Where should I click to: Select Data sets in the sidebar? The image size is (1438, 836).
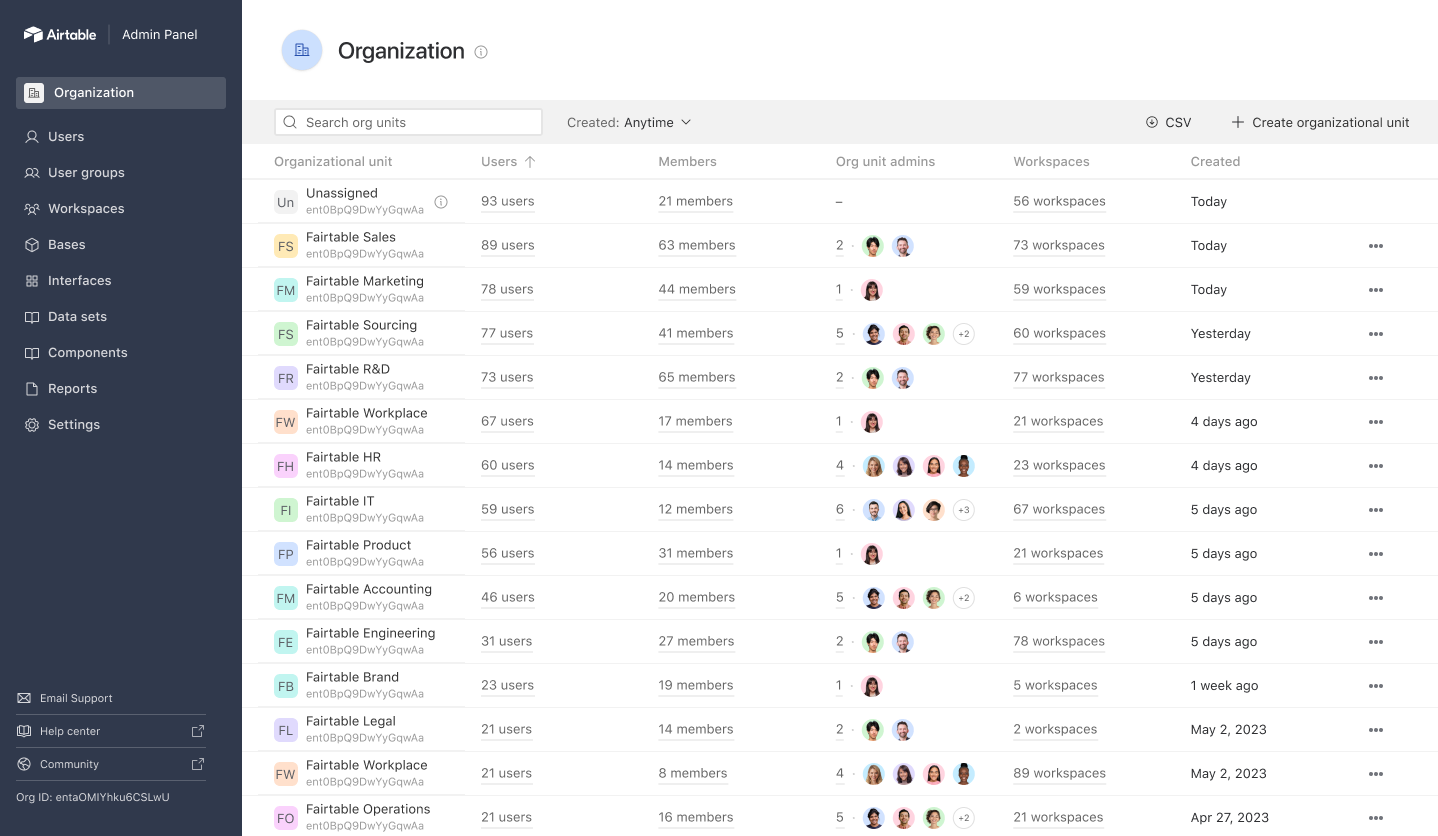tap(79, 316)
